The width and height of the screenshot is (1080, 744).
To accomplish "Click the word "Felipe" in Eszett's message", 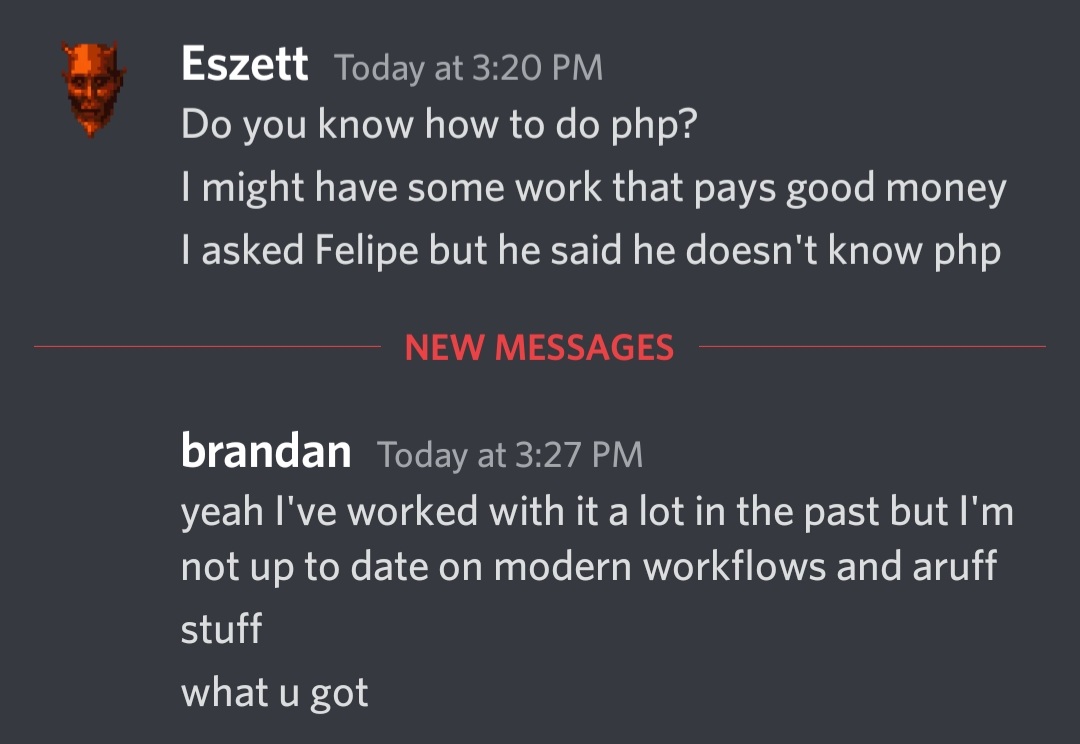I will pyautogui.click(x=367, y=250).
